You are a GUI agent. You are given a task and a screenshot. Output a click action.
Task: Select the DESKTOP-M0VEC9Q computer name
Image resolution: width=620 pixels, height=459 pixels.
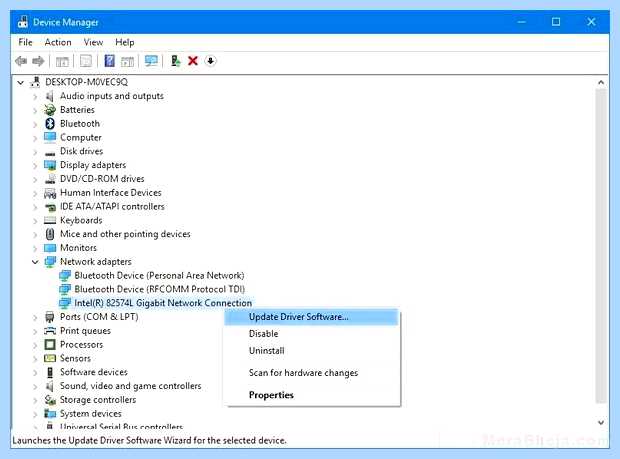86,82
